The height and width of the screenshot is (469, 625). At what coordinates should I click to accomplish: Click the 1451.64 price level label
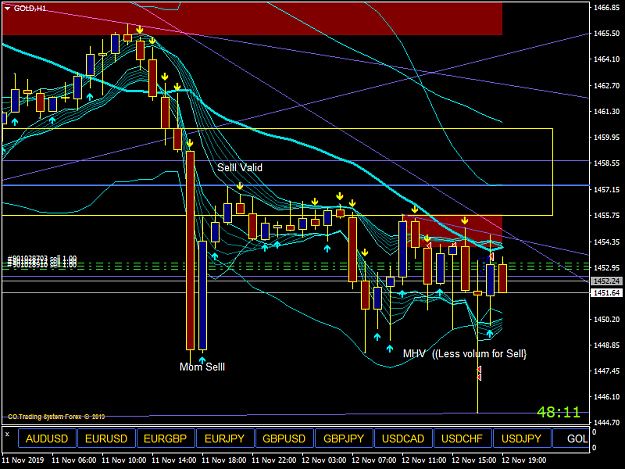607,293
